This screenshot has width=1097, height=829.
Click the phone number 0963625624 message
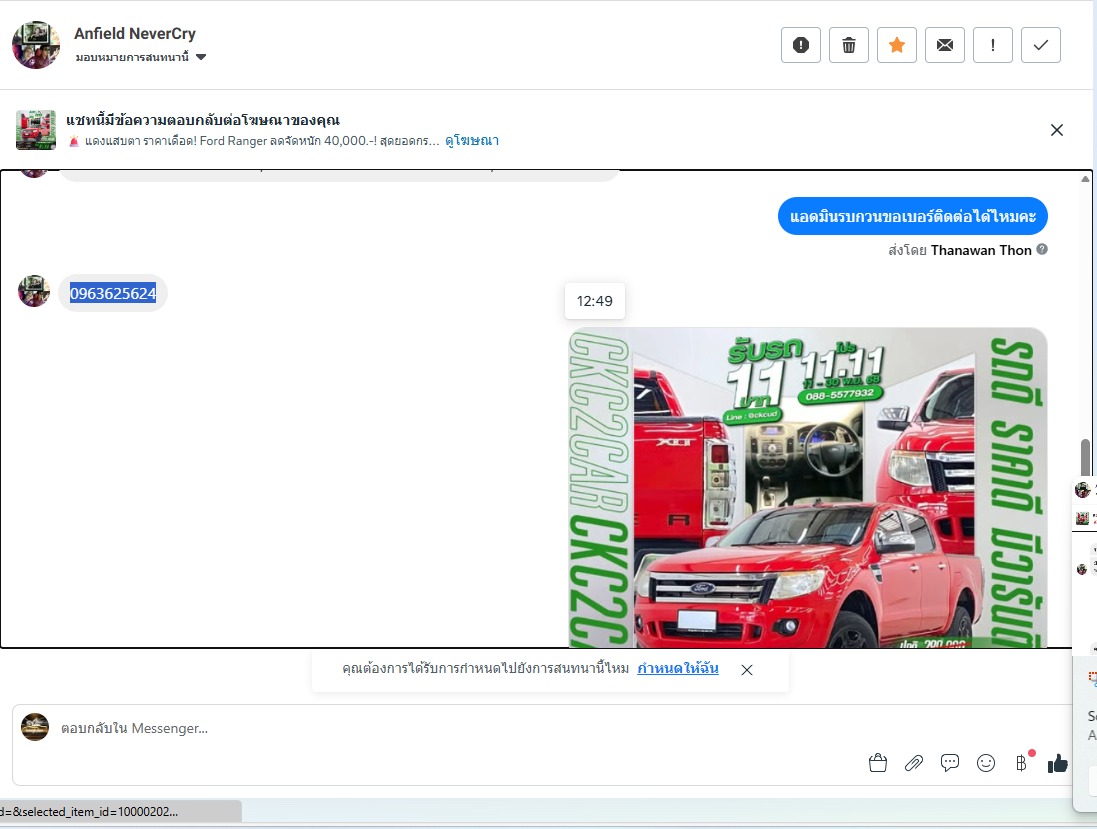click(113, 293)
